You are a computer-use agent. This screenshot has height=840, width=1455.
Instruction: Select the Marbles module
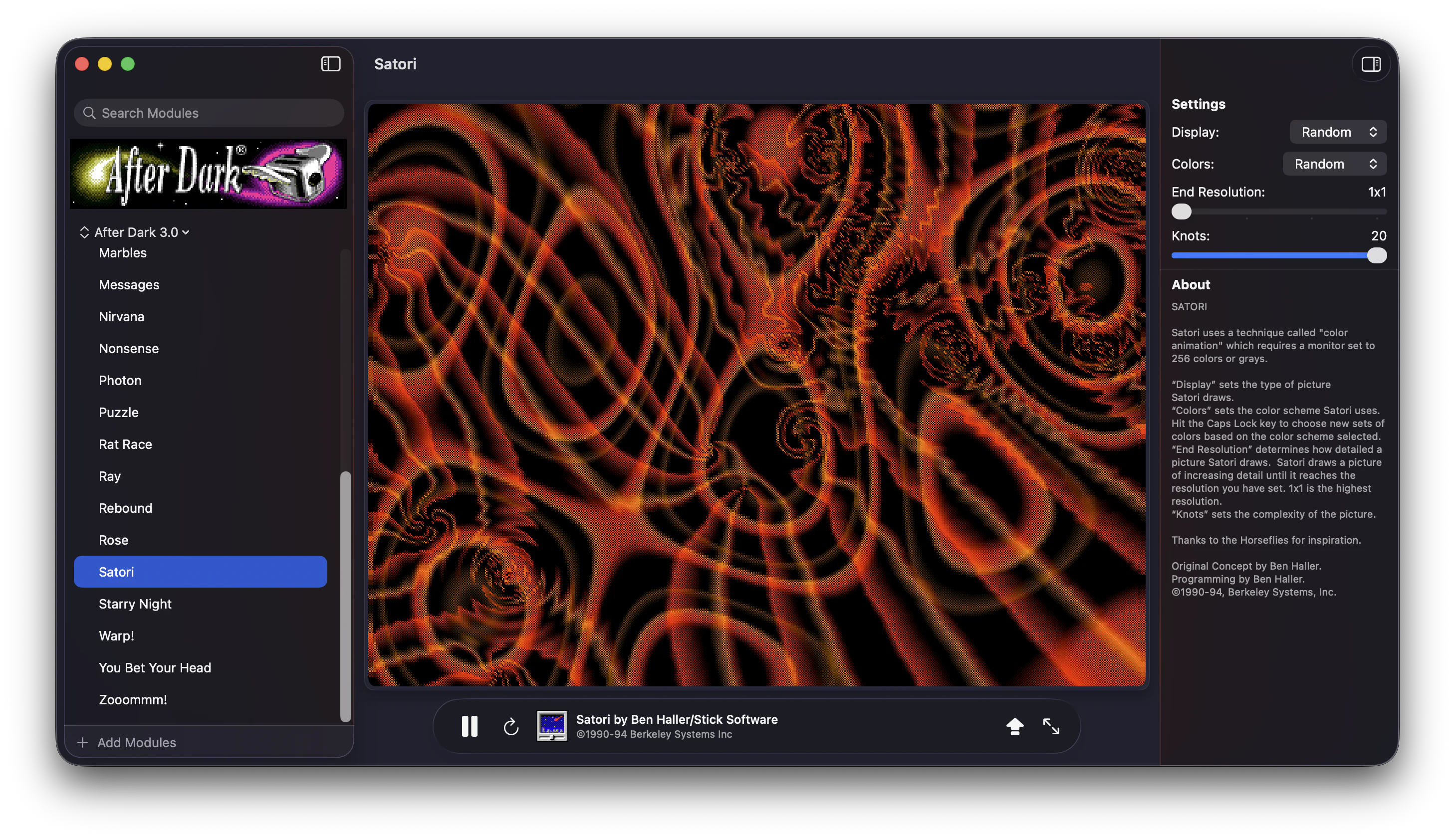click(200, 253)
